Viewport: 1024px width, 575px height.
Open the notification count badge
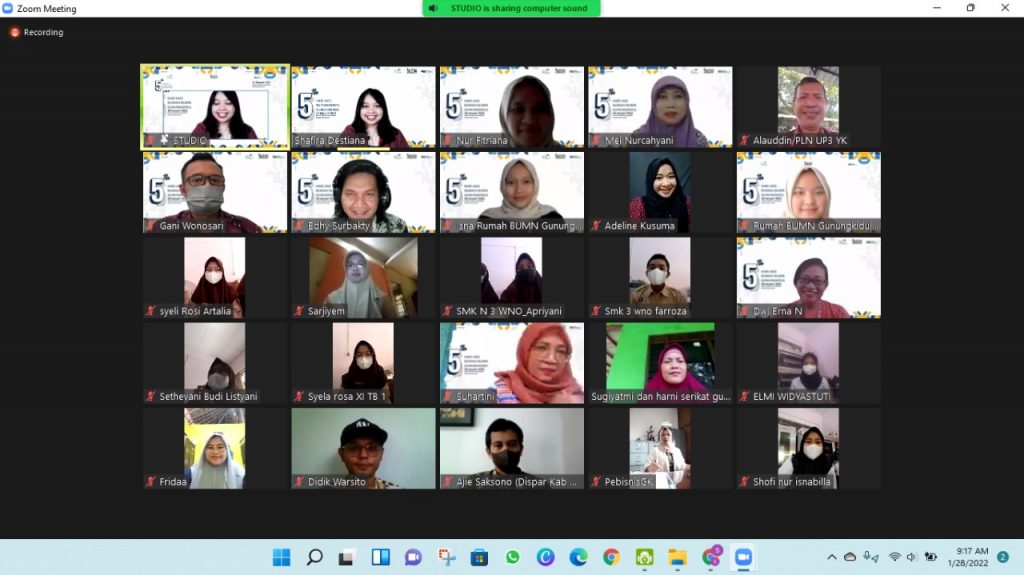point(1003,557)
